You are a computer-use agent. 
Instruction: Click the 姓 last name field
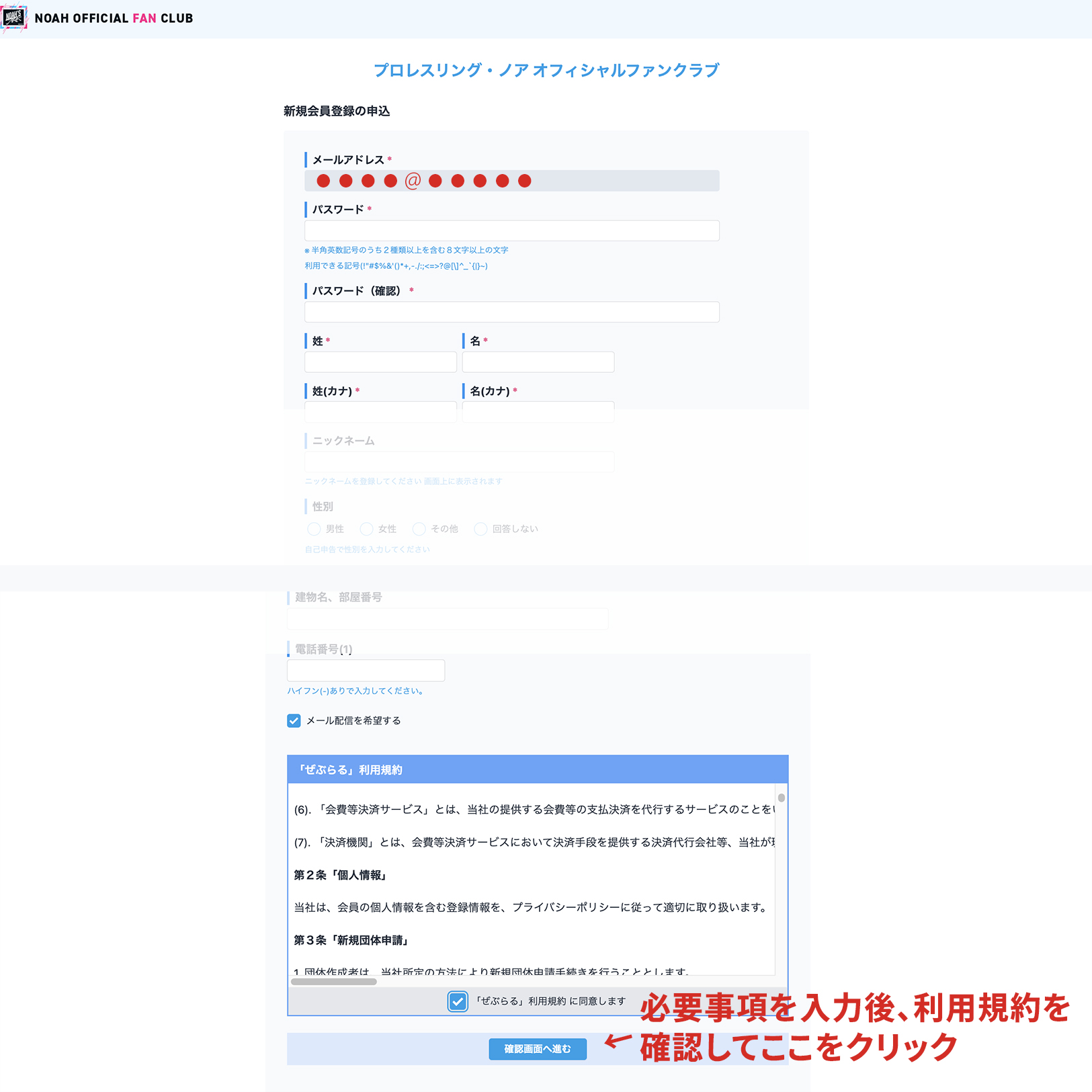pos(380,362)
